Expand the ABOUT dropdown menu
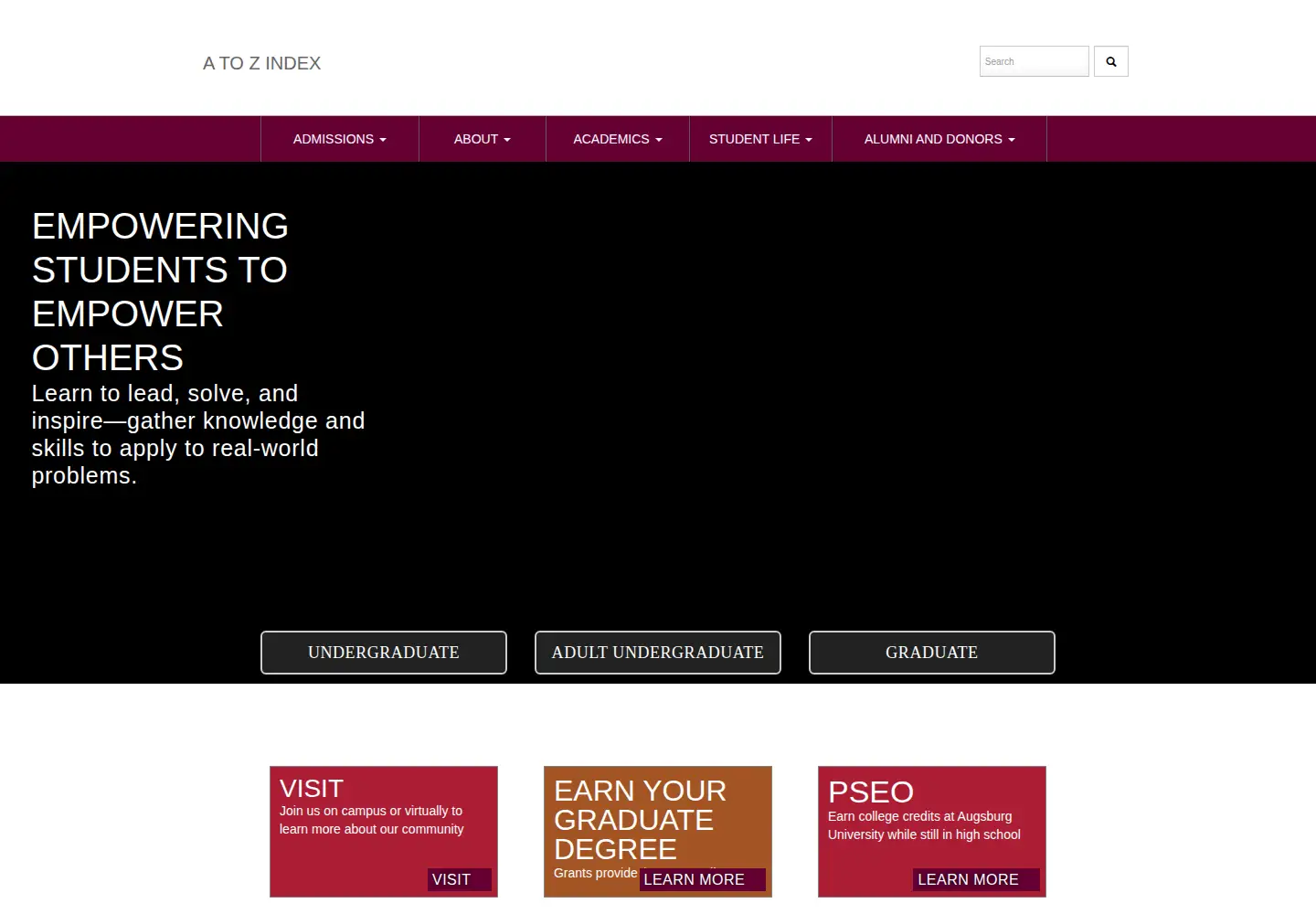 483,139
